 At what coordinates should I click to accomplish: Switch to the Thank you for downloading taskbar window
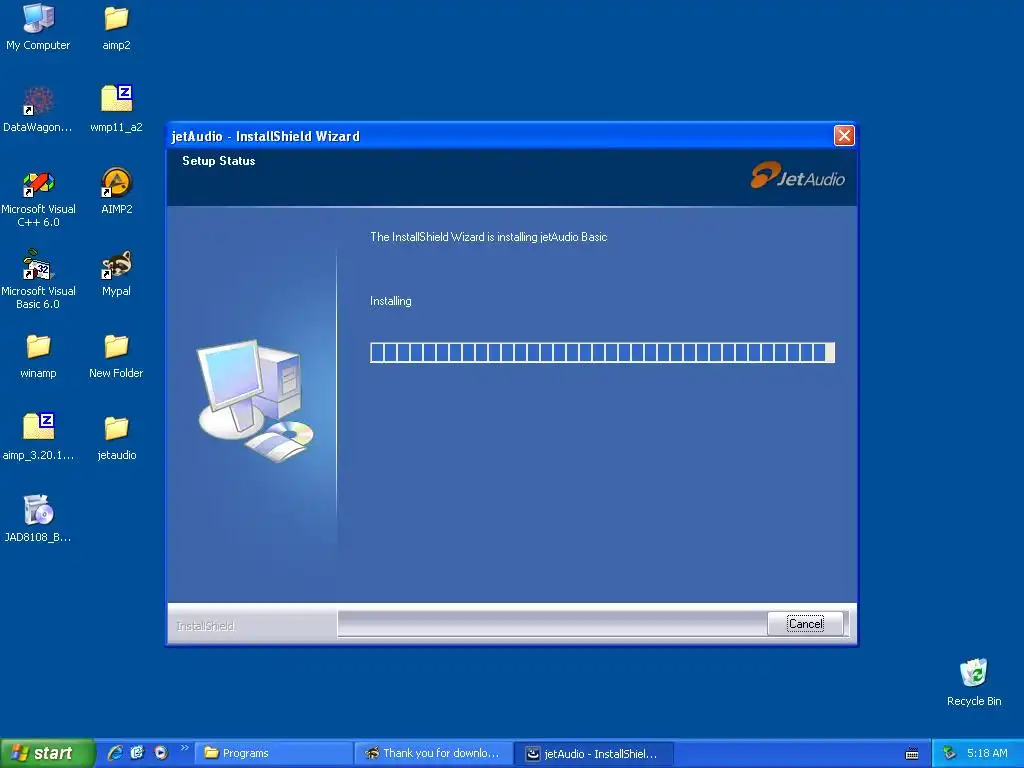click(434, 754)
